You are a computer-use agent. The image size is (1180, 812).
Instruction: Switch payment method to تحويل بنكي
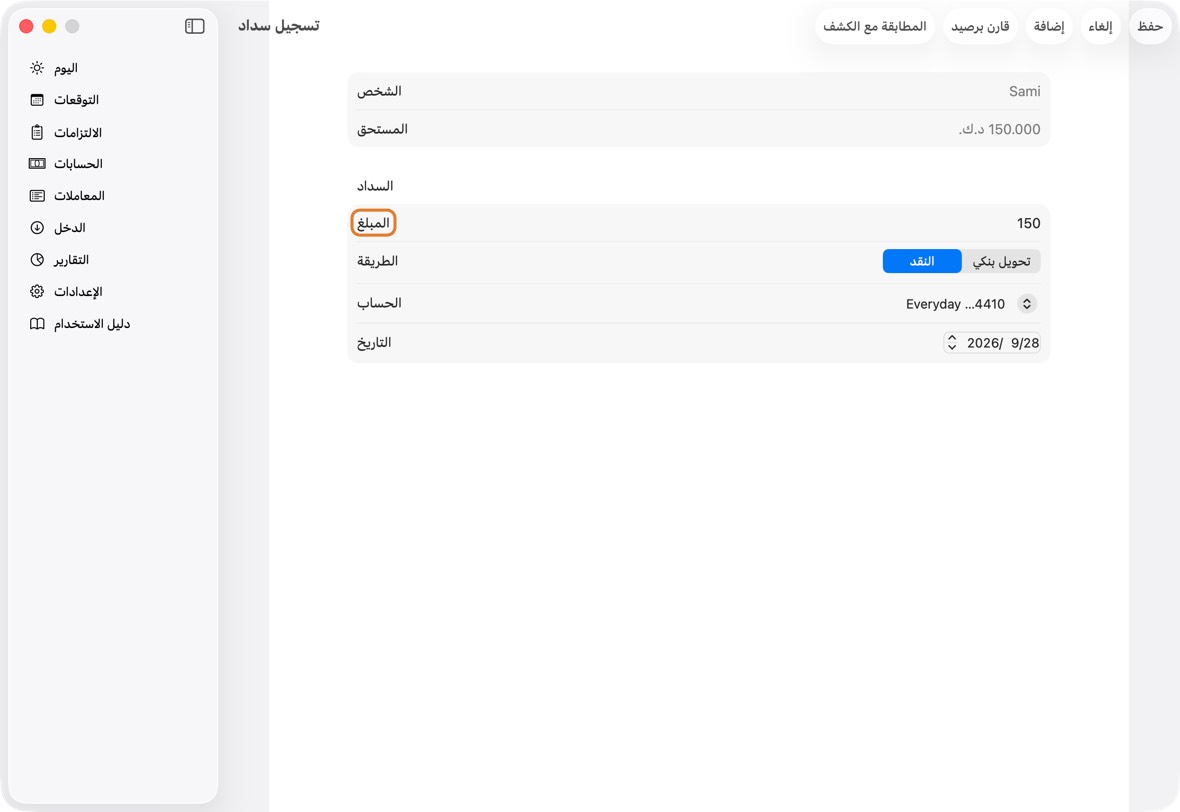pyautogui.click(x=1001, y=261)
